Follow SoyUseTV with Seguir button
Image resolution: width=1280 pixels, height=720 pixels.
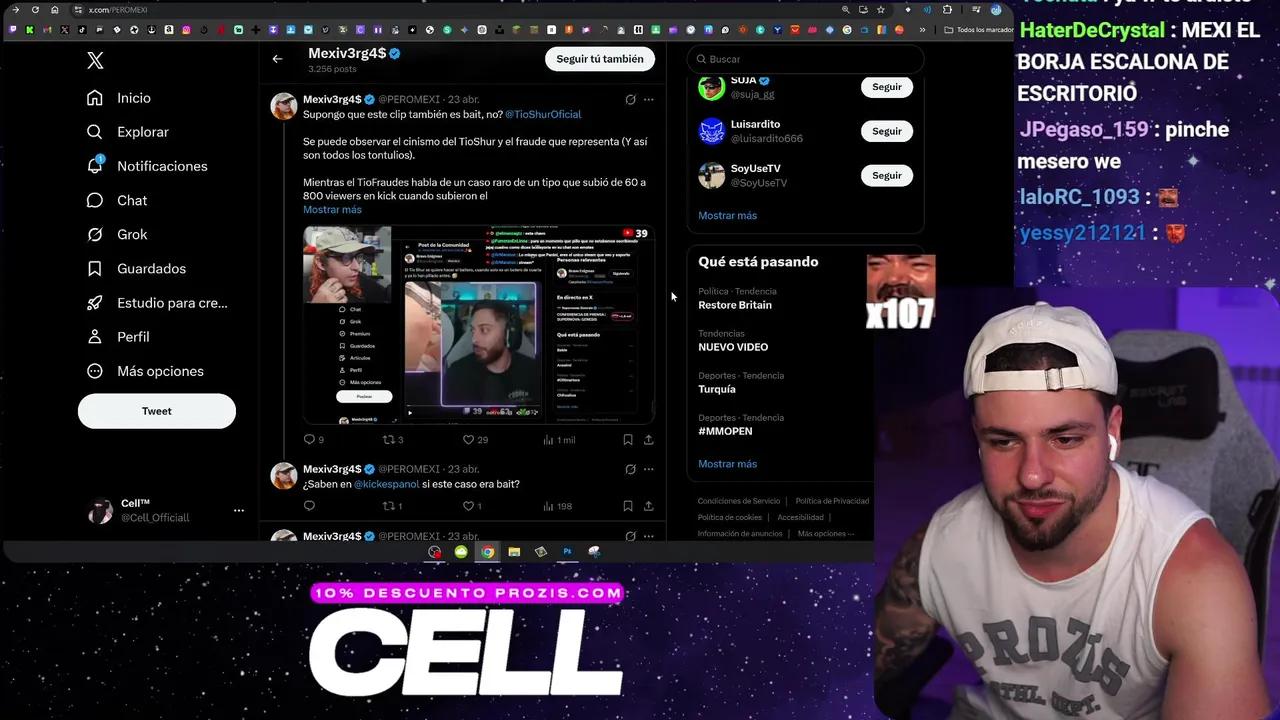click(x=887, y=175)
